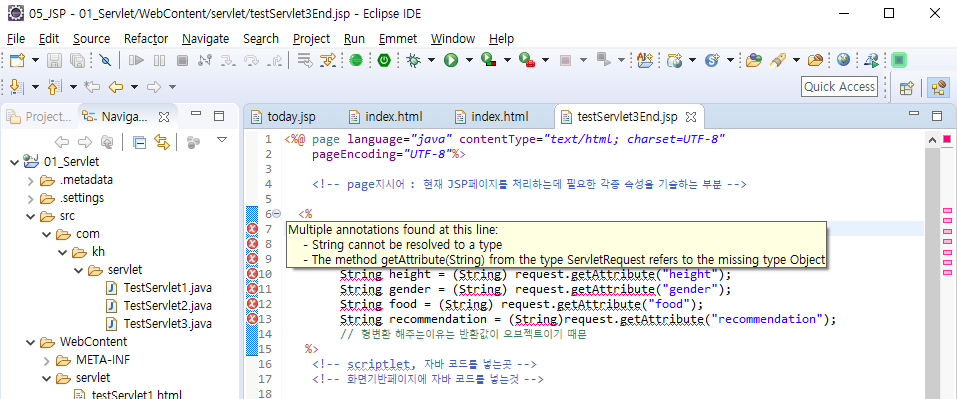Toggle Skip All Breakpoints
This screenshot has height=399, width=957.
tap(106, 60)
